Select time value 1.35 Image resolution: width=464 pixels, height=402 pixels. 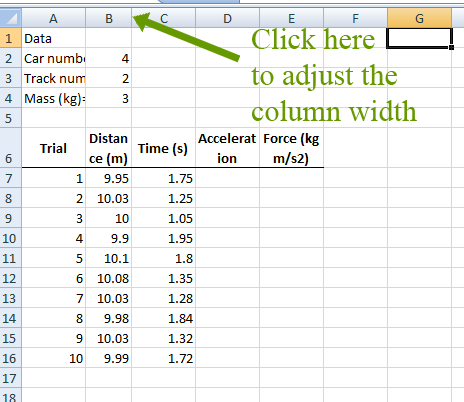tap(164, 278)
